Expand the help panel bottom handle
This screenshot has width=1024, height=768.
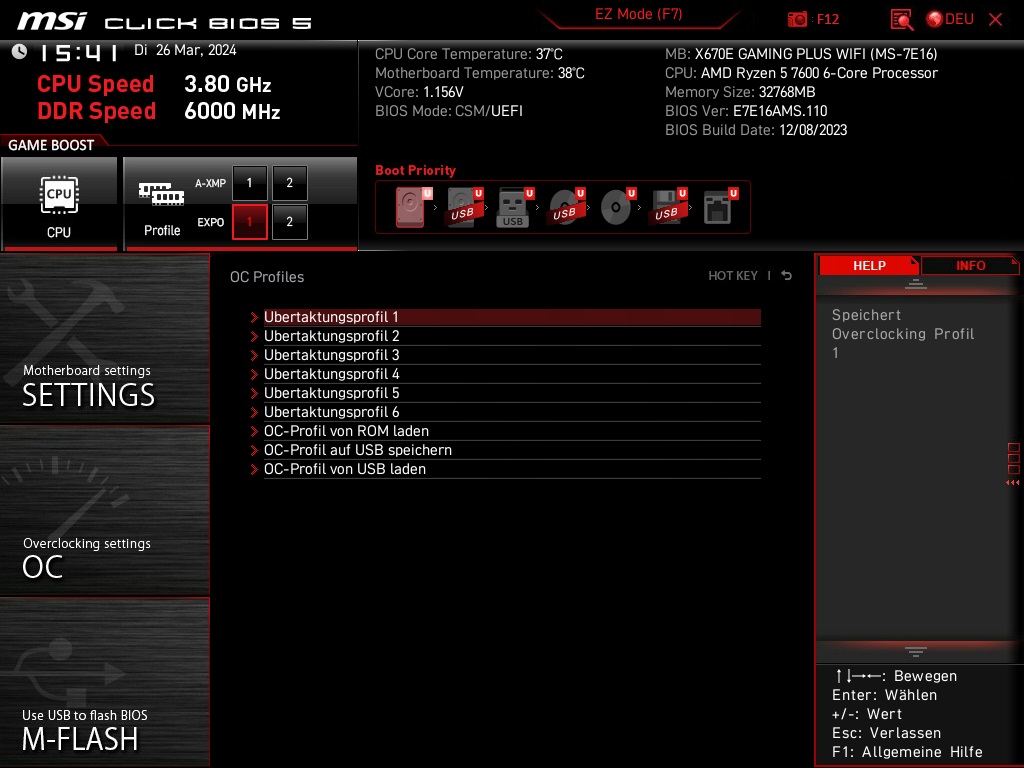pos(916,650)
